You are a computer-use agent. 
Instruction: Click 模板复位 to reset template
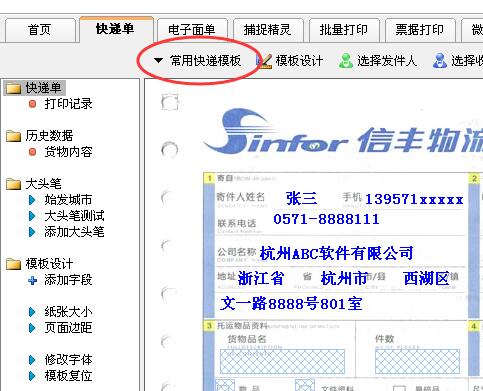[x=68, y=376]
